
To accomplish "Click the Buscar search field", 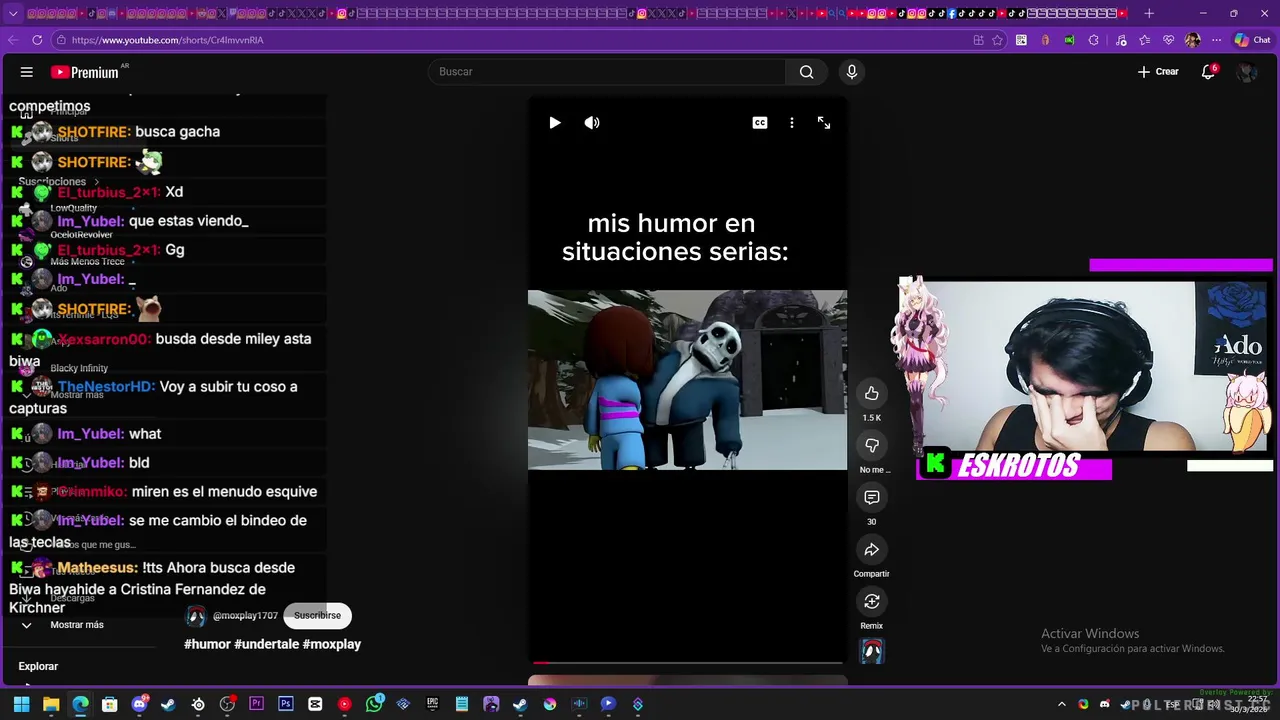I will click(x=607, y=72).
